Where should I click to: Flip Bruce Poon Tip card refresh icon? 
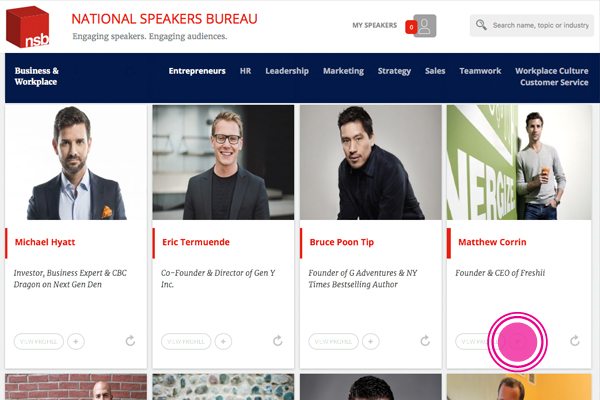tap(425, 341)
